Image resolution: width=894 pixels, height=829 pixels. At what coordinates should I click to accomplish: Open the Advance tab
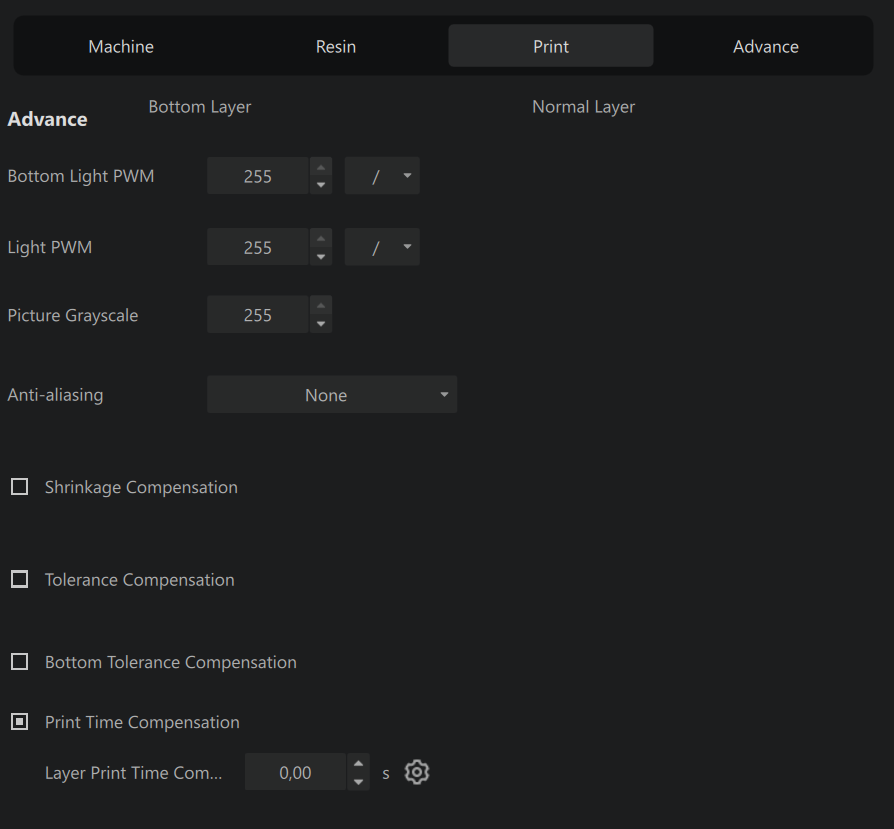coord(766,46)
